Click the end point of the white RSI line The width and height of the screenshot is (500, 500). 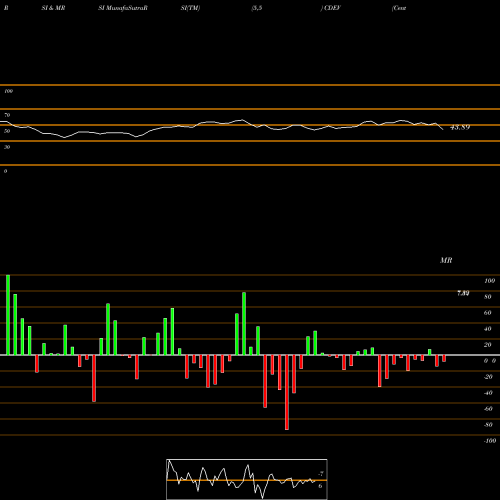443,129
